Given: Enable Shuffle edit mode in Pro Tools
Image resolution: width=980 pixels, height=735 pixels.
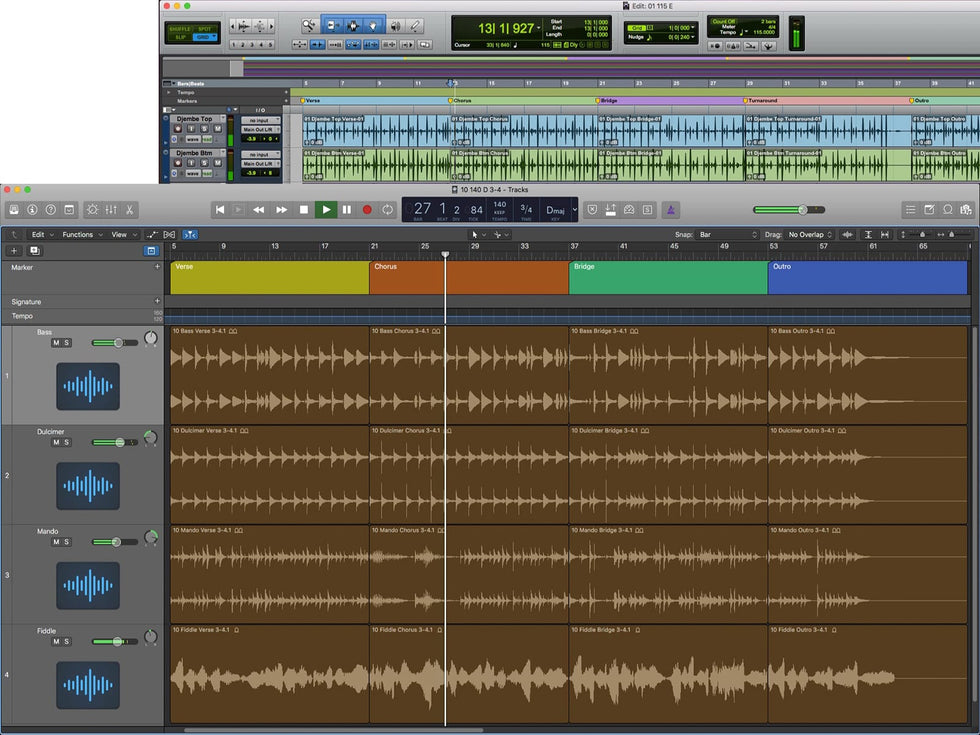Looking at the screenshot, I should 181,27.
